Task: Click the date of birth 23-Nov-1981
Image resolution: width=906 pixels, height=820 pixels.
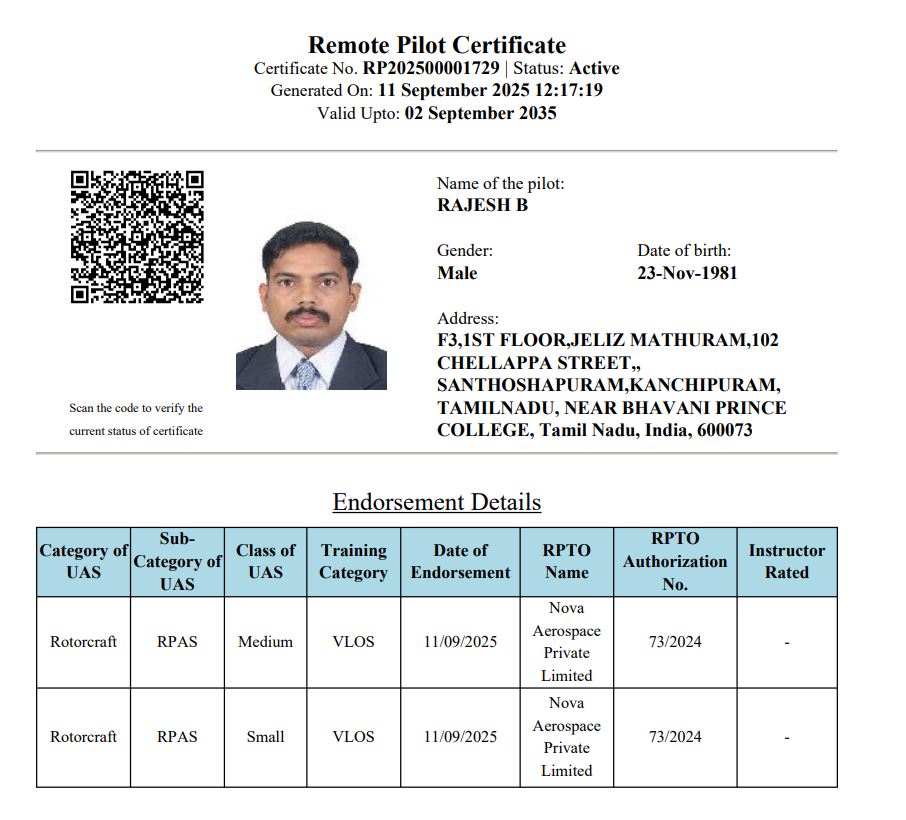Action: 687,273
